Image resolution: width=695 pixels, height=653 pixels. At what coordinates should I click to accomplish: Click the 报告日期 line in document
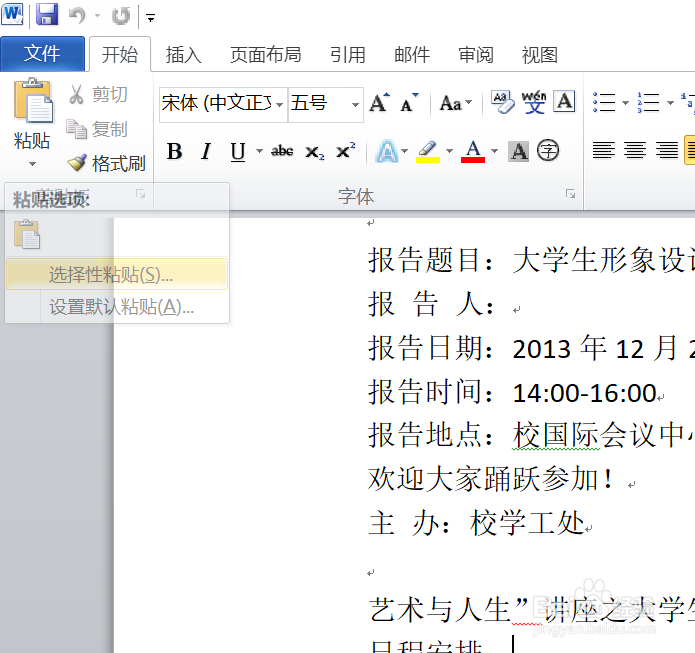pyautogui.click(x=531, y=348)
